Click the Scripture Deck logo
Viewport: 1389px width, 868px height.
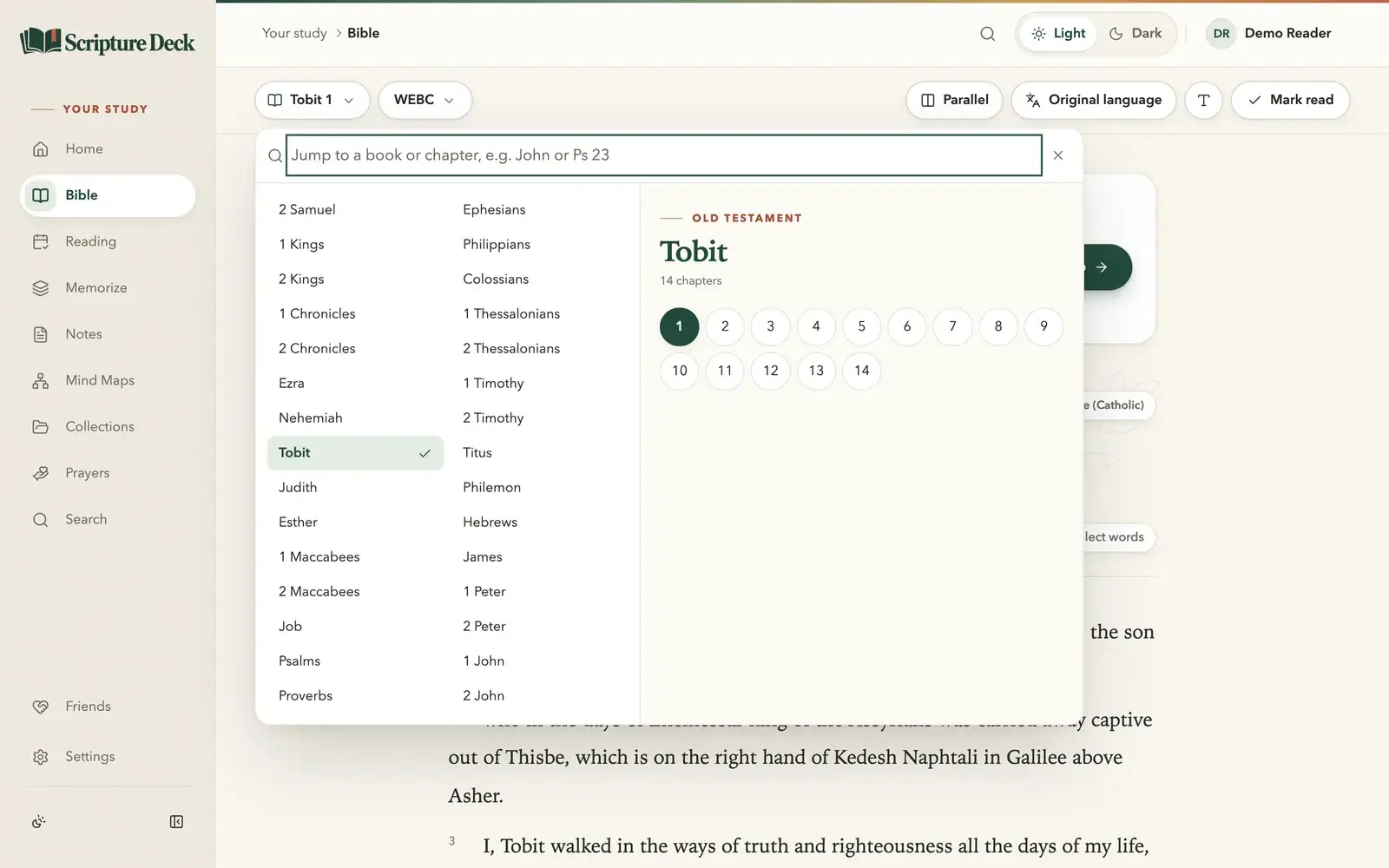pos(108,42)
